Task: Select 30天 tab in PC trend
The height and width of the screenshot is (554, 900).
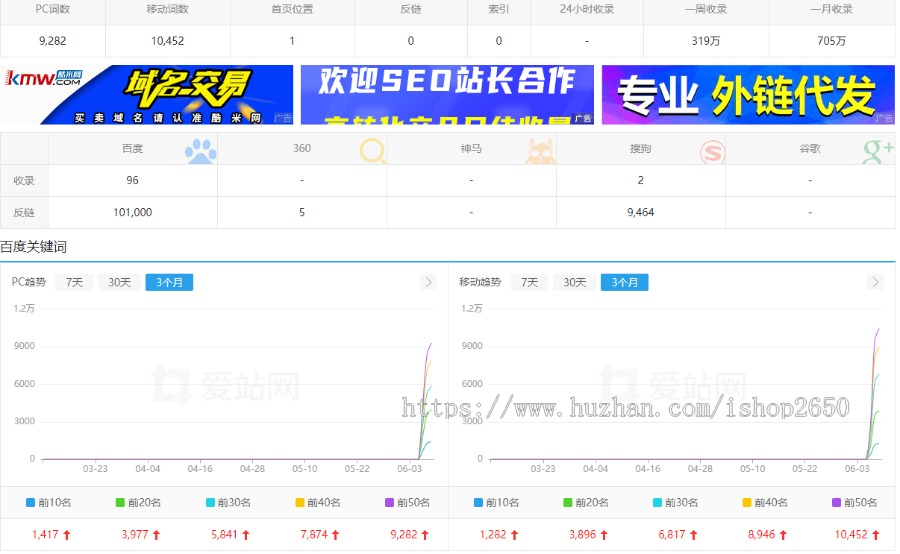Action: [119, 282]
